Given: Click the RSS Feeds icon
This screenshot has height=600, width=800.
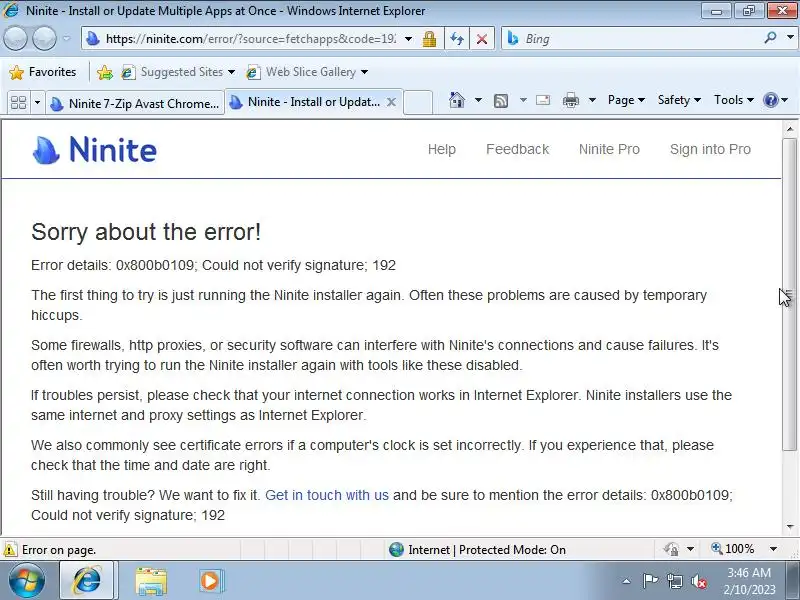Looking at the screenshot, I should [x=501, y=101].
